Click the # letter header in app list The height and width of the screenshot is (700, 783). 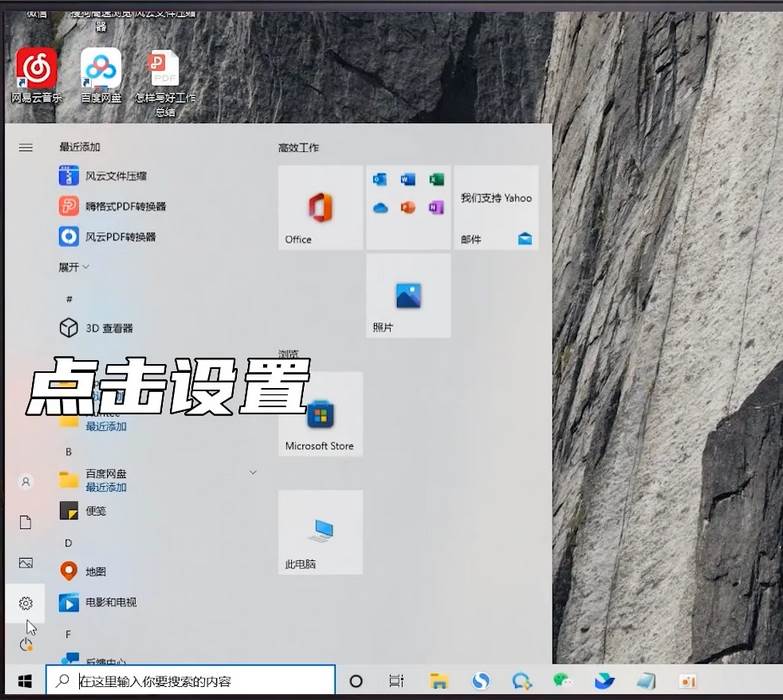tap(69, 299)
